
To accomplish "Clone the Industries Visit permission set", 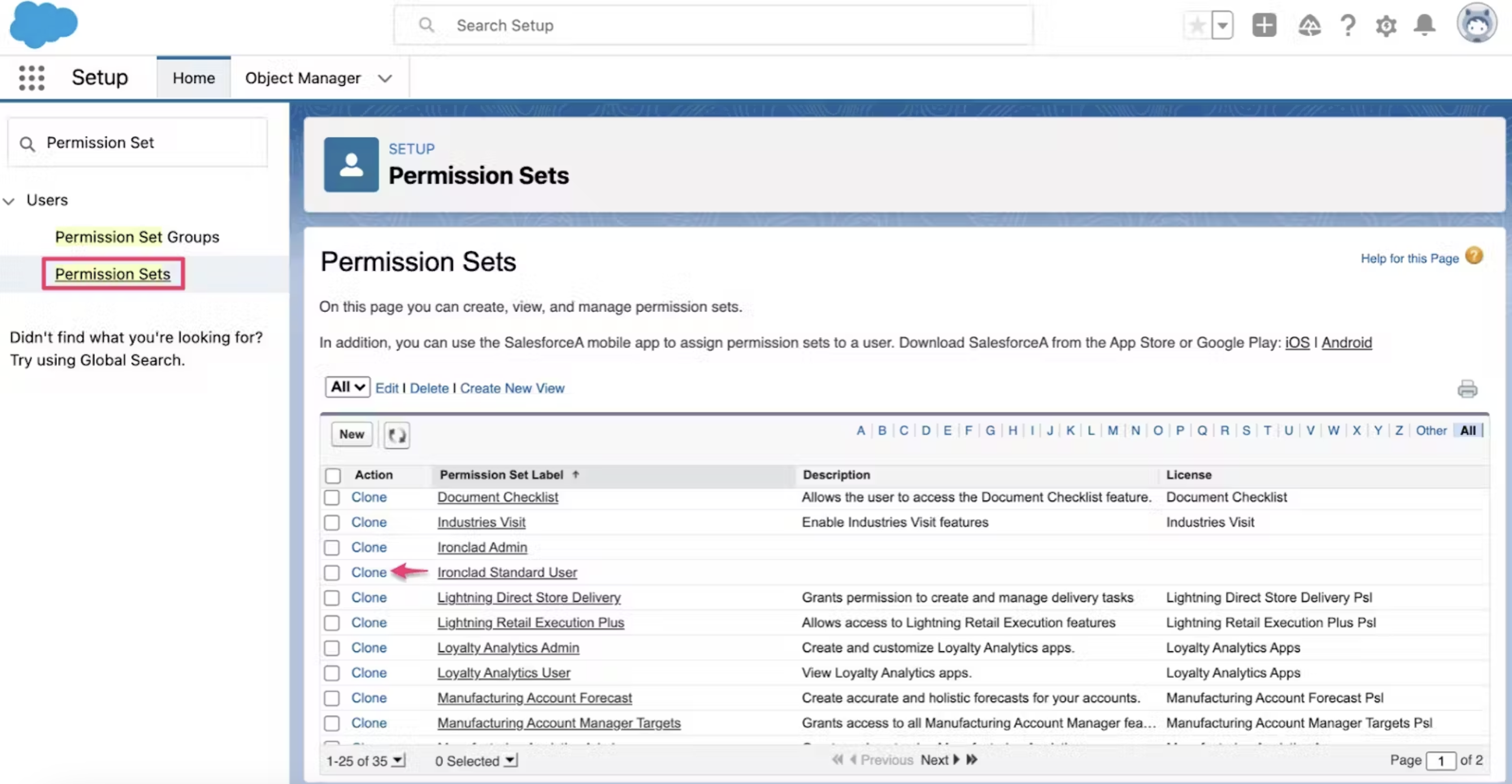I will pos(368,522).
